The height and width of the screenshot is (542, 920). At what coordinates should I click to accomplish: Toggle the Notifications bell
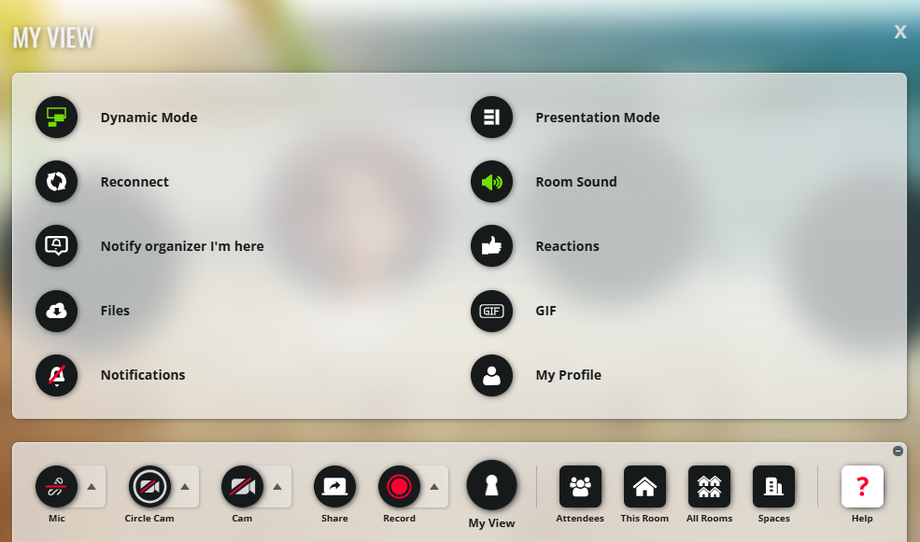(56, 375)
